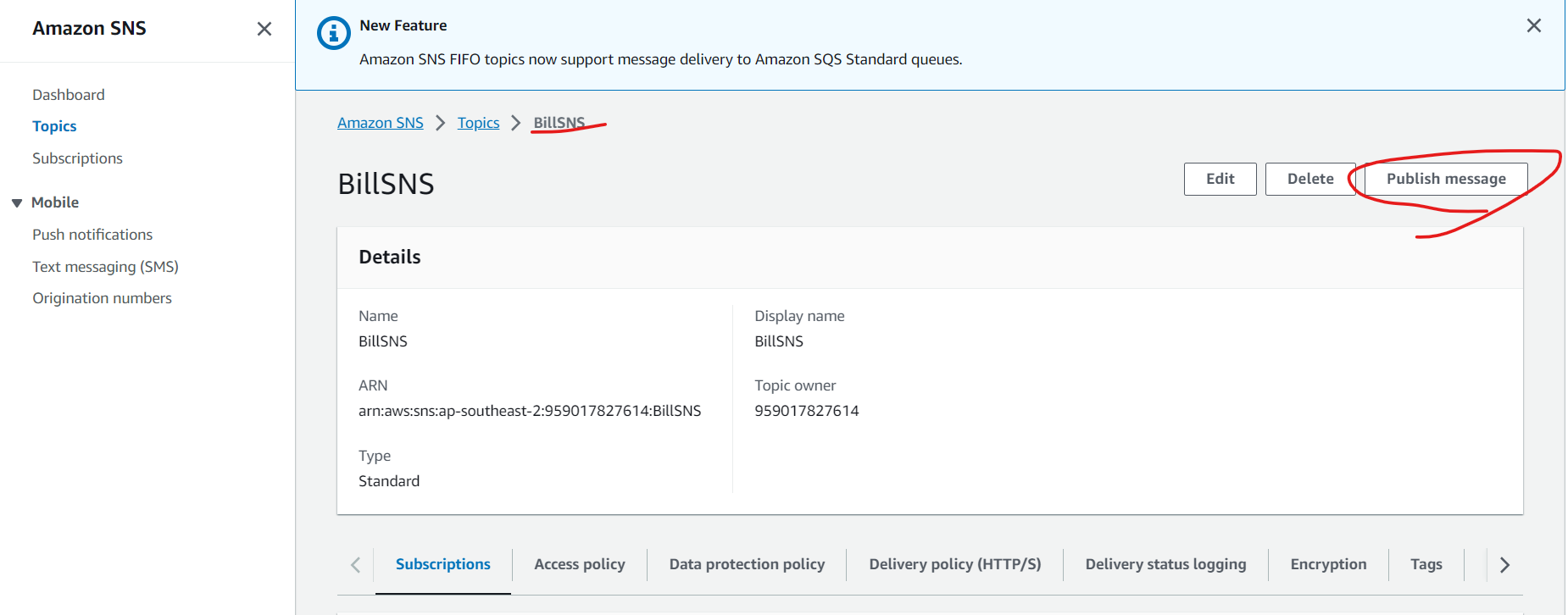Click Amazon SNS breadcrumb link
This screenshot has height=615, width=1568.
point(381,123)
